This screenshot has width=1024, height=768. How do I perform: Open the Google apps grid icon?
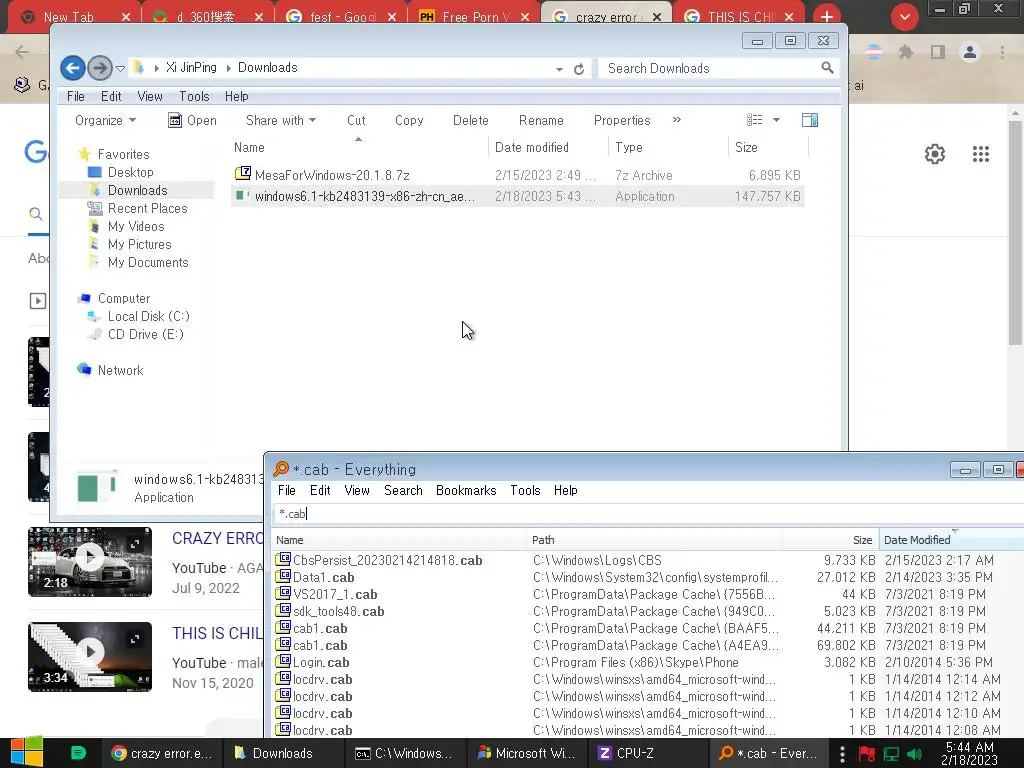(x=981, y=154)
